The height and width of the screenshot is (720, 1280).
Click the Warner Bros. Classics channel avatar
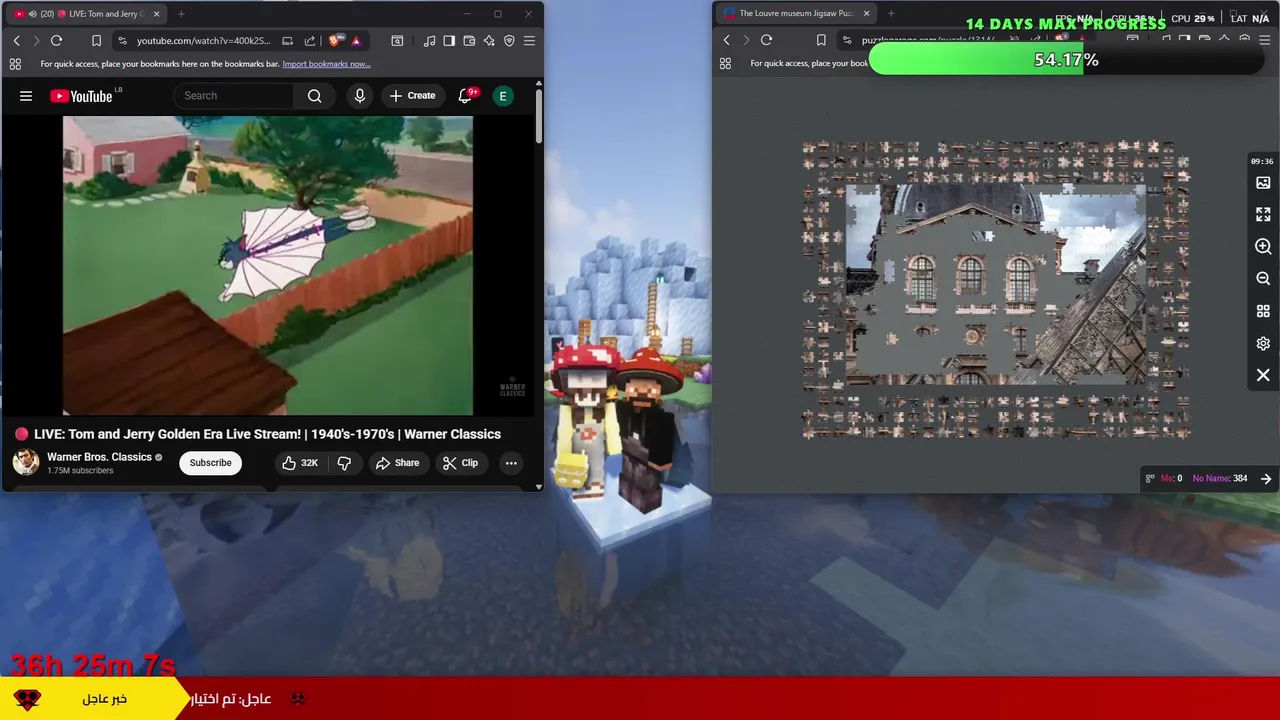[26, 462]
